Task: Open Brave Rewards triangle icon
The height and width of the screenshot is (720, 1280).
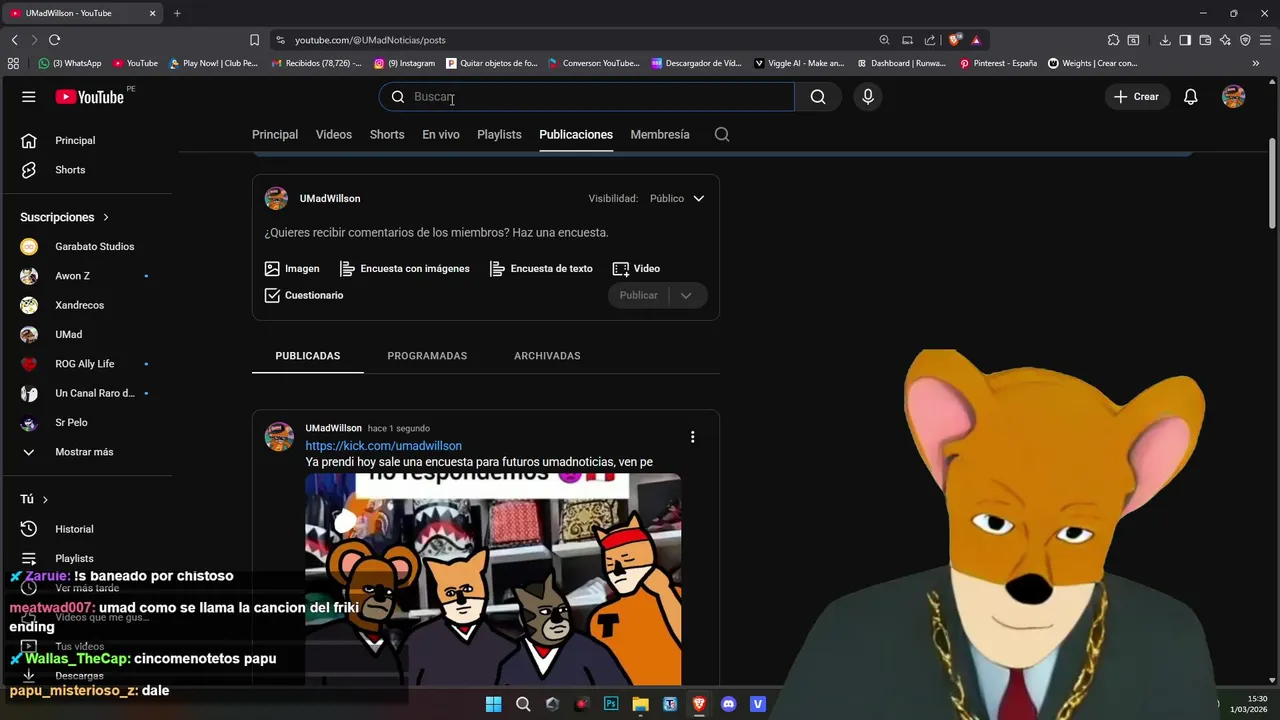Action: pyautogui.click(x=976, y=40)
